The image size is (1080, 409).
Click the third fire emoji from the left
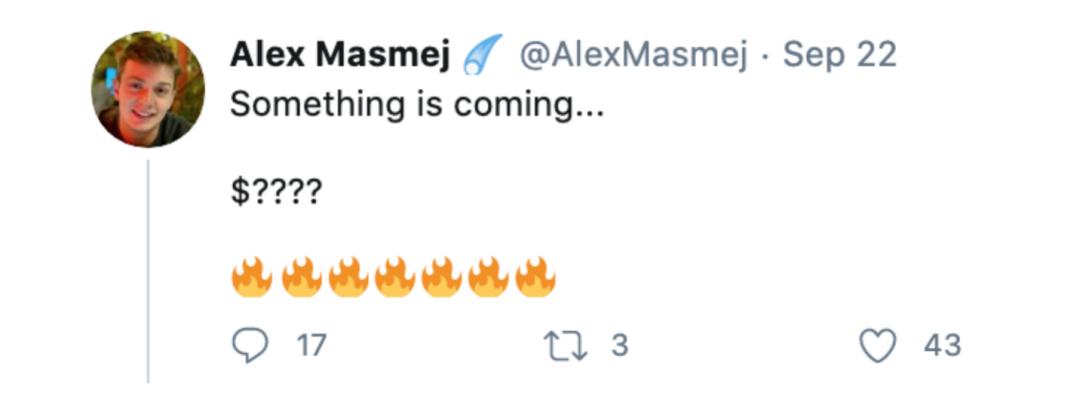click(x=349, y=277)
